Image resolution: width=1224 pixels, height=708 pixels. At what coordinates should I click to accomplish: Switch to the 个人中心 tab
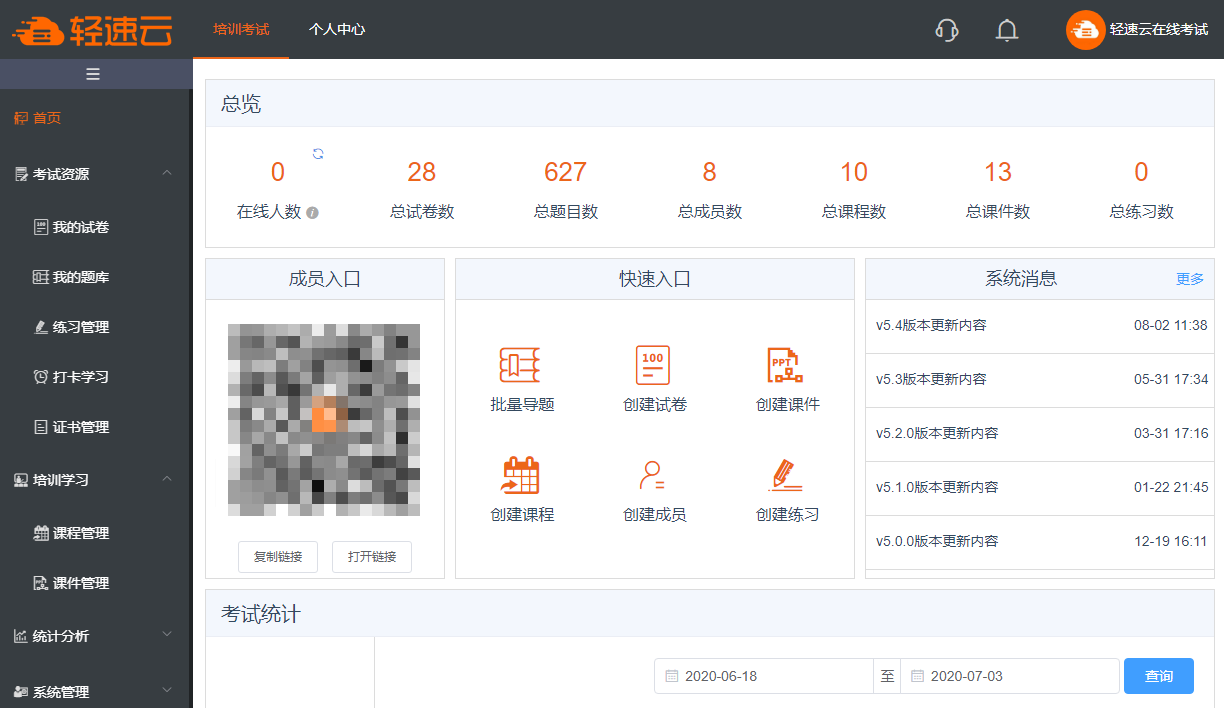337,30
